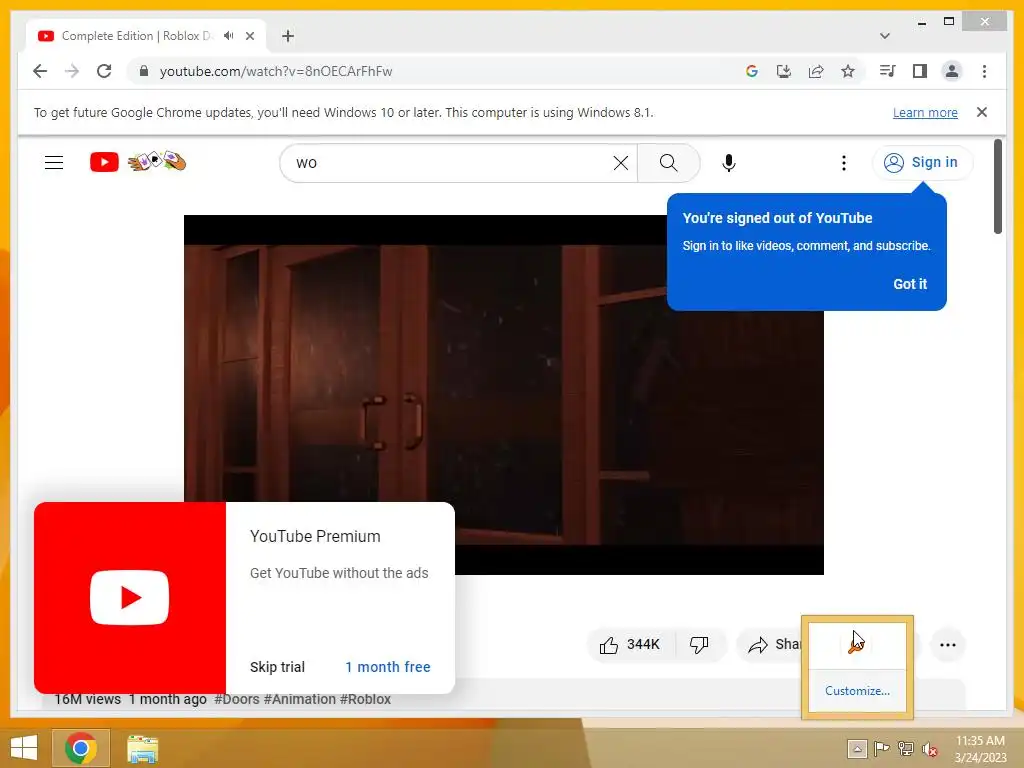1024x768 pixels.
Task: Go to YouTube home via the logo
Action: coord(138,161)
